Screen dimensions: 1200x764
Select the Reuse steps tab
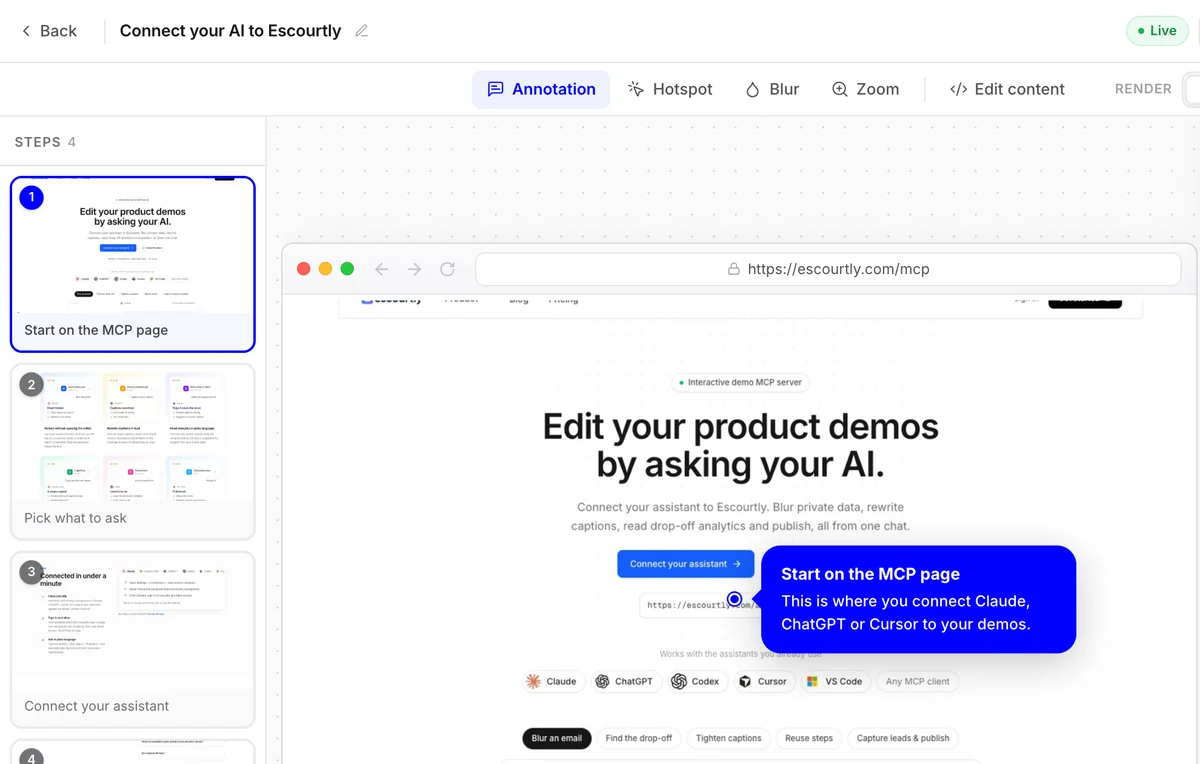(809, 738)
